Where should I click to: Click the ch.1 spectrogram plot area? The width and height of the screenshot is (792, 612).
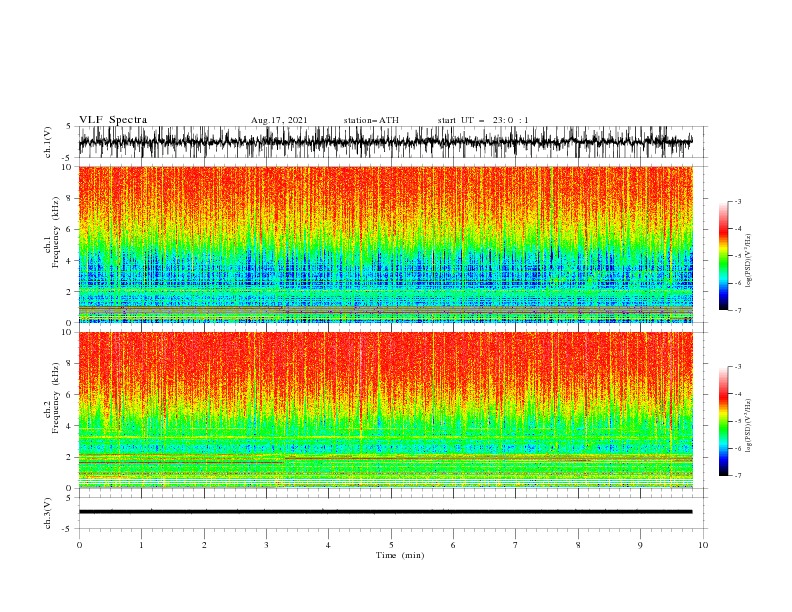click(x=385, y=244)
